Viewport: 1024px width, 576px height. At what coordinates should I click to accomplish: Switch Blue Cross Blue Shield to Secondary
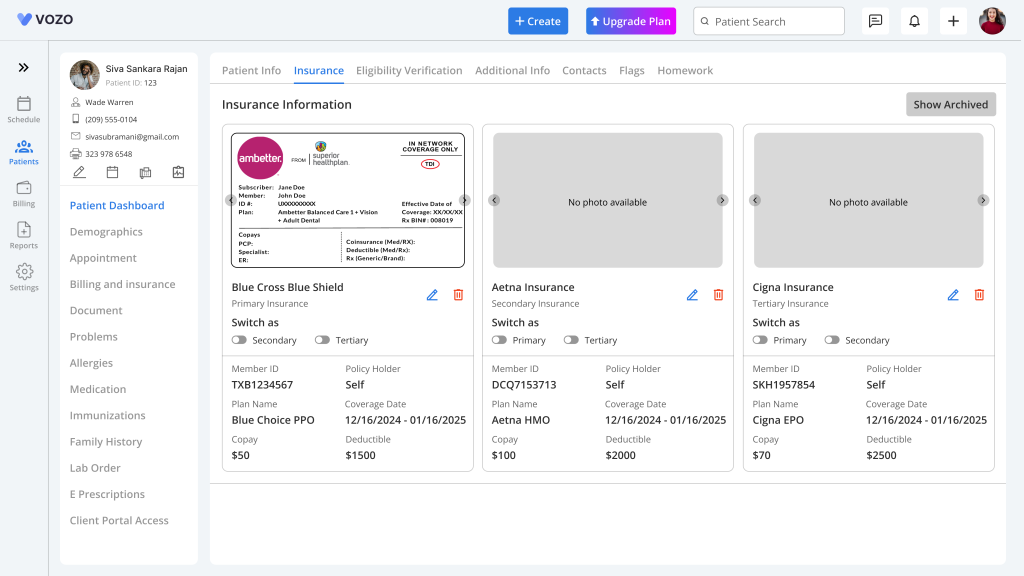pos(239,340)
